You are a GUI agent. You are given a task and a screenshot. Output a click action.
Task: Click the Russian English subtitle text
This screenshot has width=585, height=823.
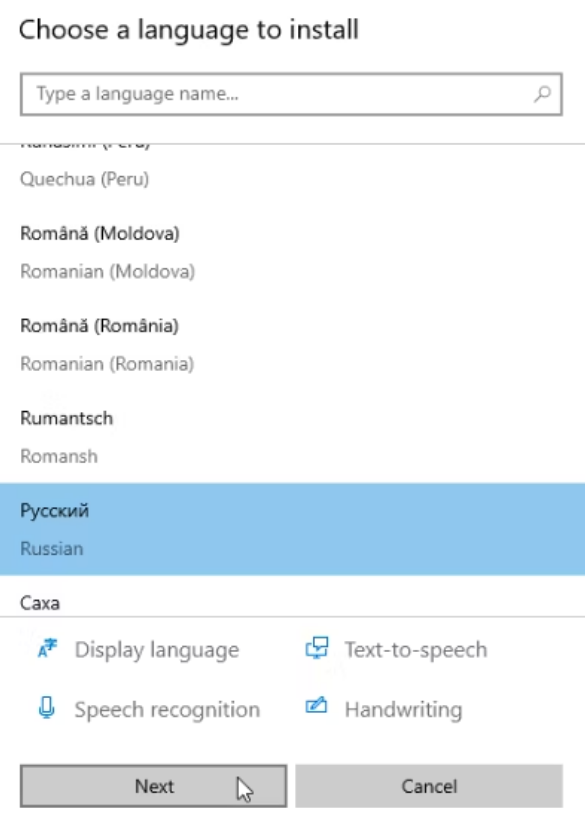click(51, 548)
